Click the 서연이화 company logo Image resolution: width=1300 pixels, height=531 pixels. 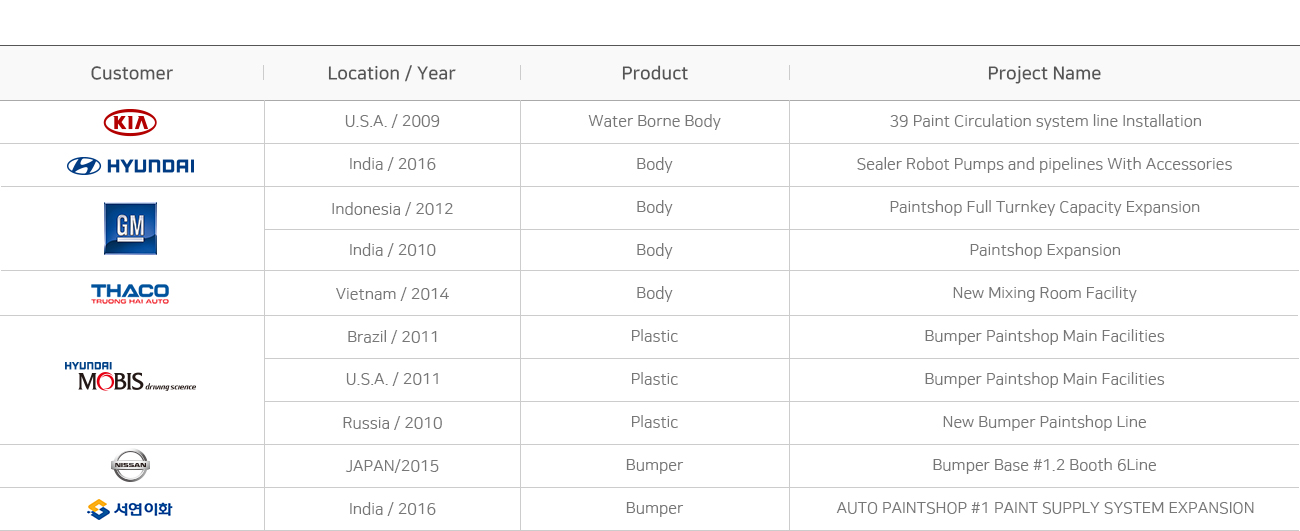pos(130,509)
